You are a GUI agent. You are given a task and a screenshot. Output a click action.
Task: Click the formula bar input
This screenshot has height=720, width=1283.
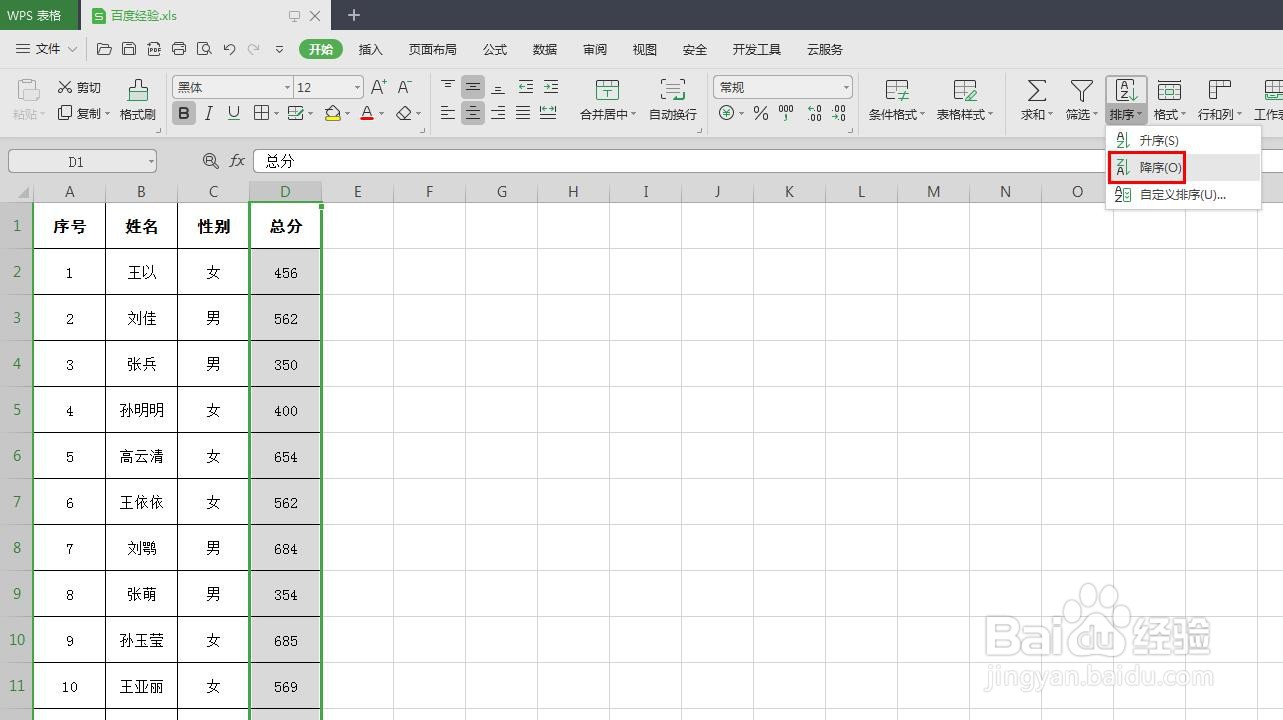click(768, 161)
